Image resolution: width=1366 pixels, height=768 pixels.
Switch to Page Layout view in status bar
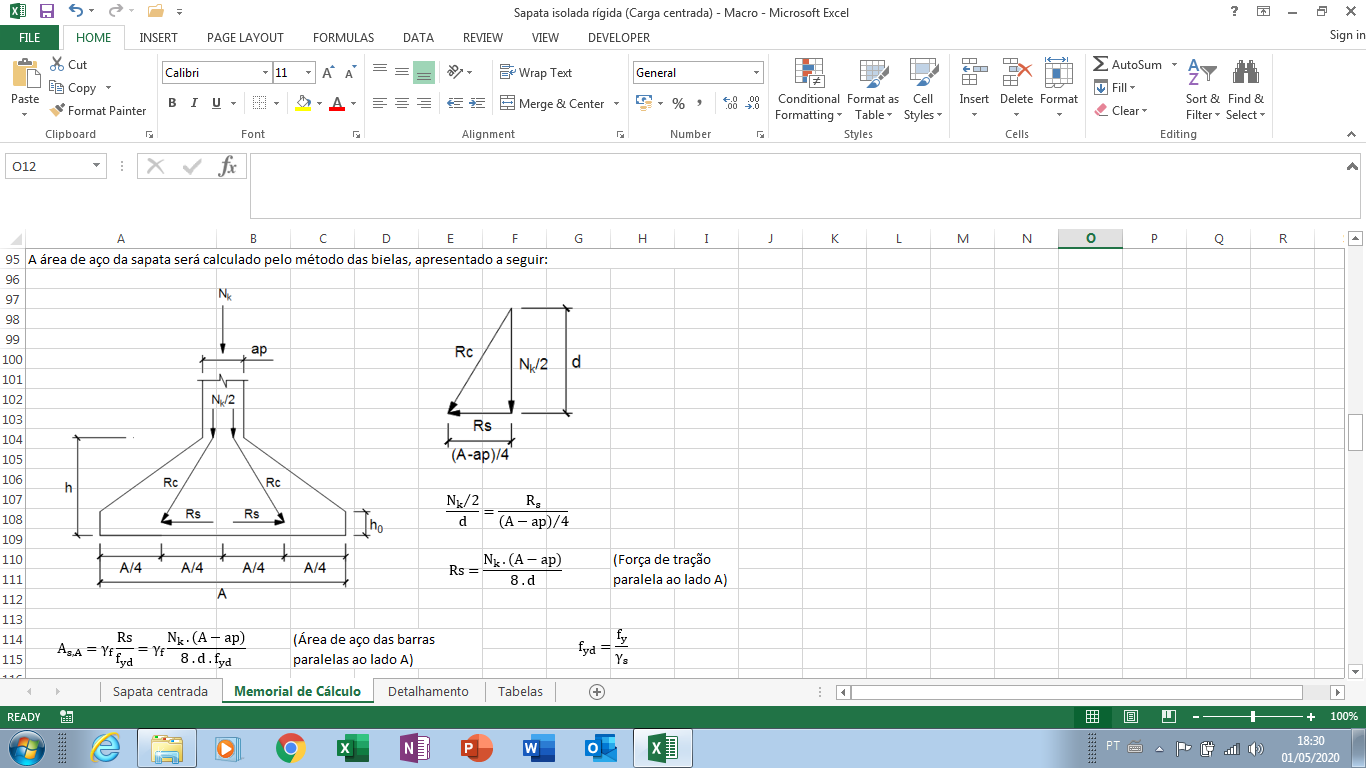tap(1131, 717)
